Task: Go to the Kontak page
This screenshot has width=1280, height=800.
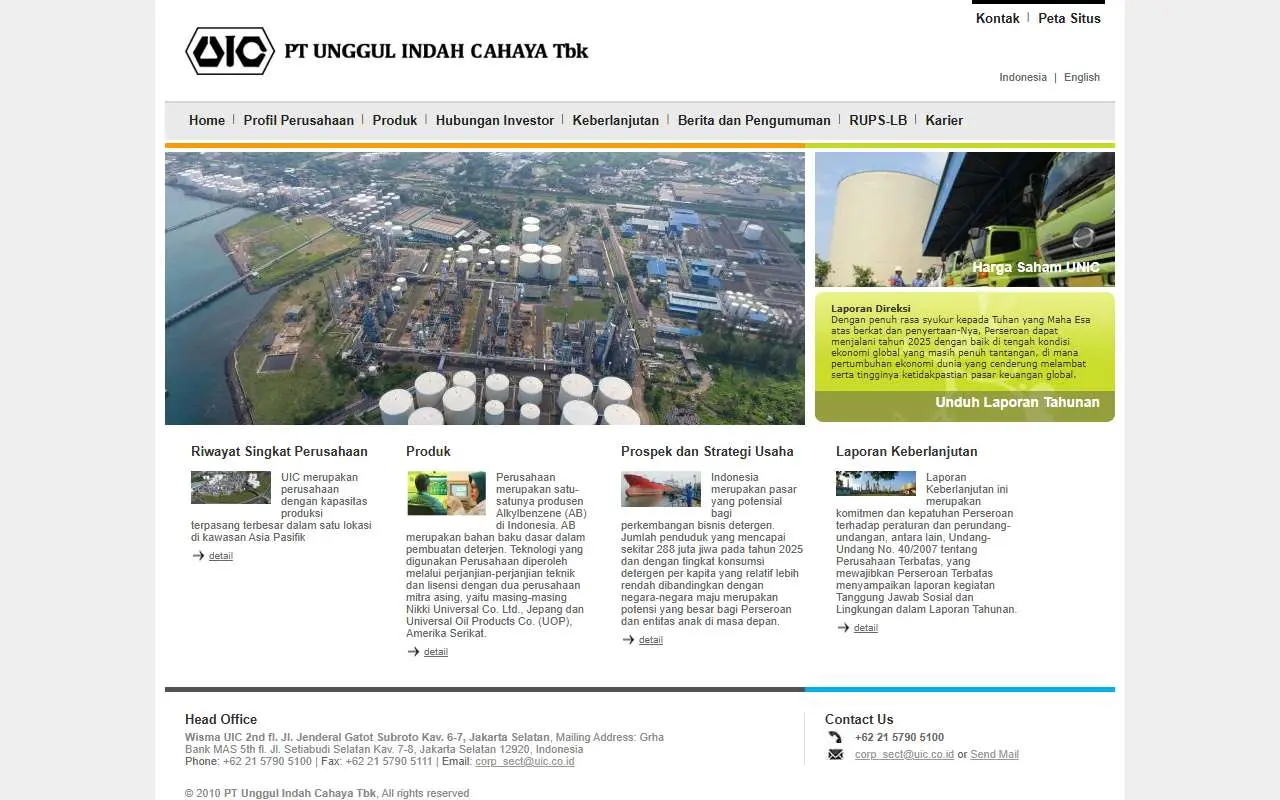Action: 998,18
